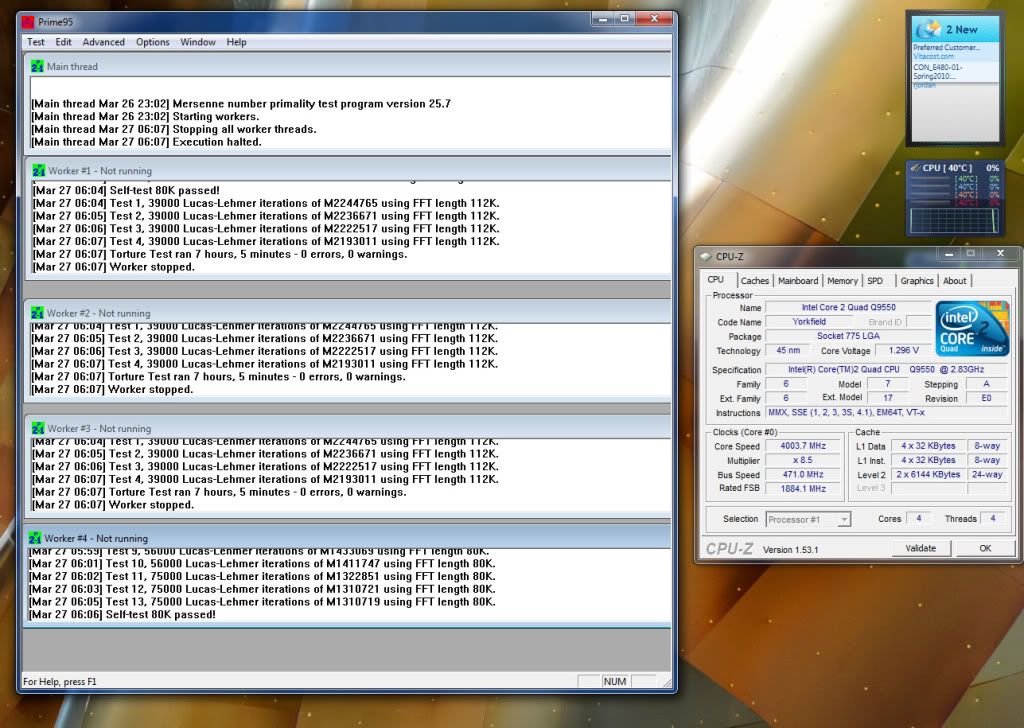Click the Threads count field
Viewport: 1024px width, 728px height.
click(993, 518)
